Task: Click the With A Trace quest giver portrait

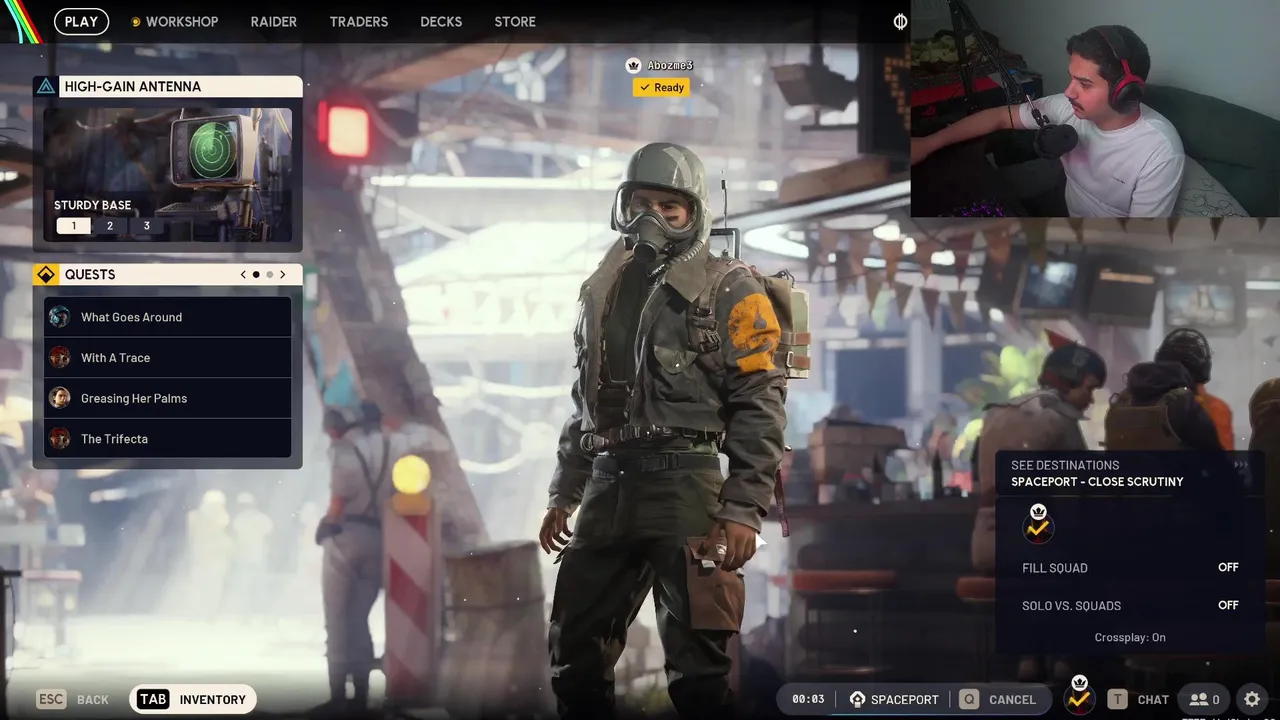Action: coord(60,357)
